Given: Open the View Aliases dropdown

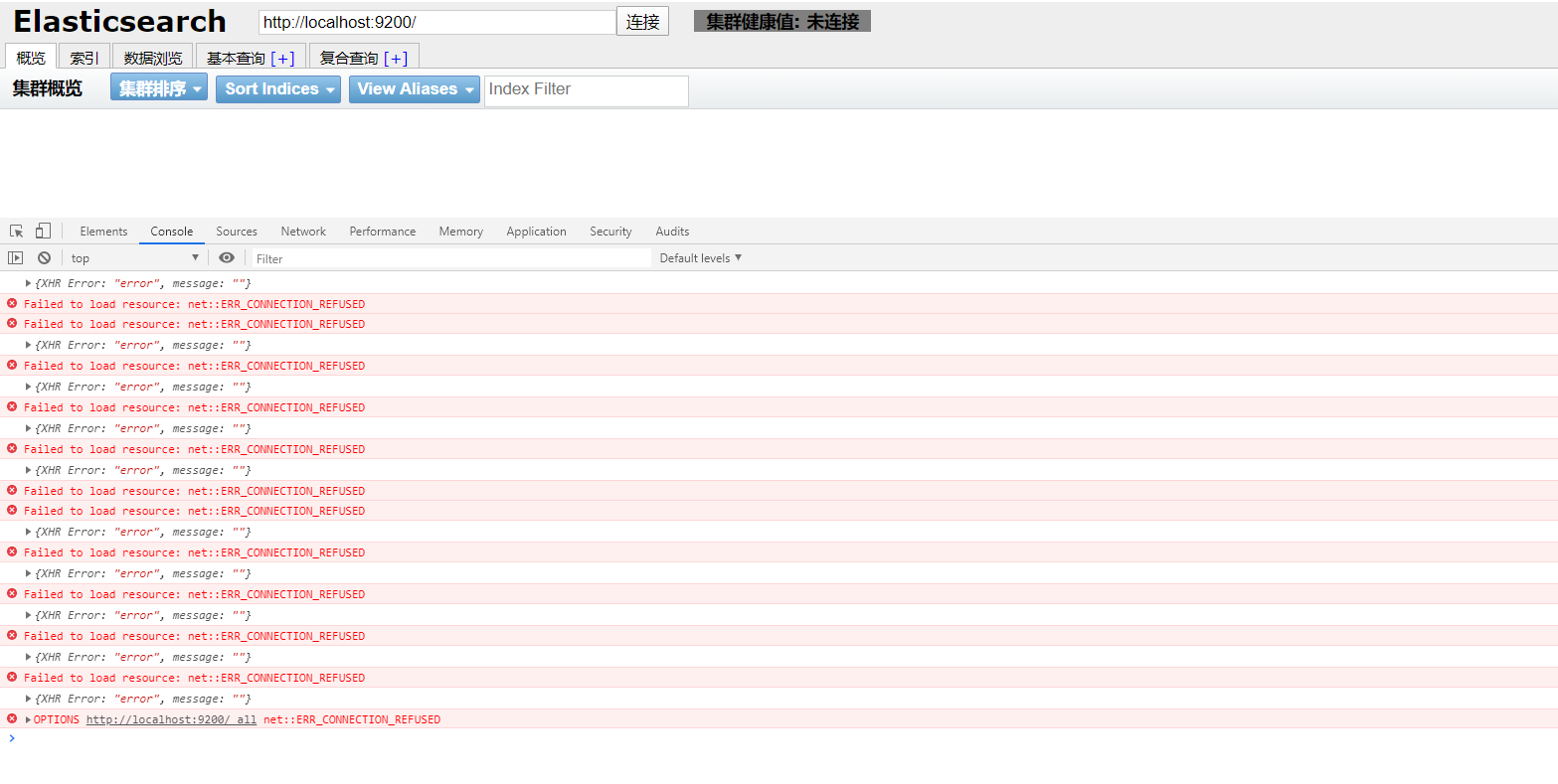Looking at the screenshot, I should pos(415,89).
